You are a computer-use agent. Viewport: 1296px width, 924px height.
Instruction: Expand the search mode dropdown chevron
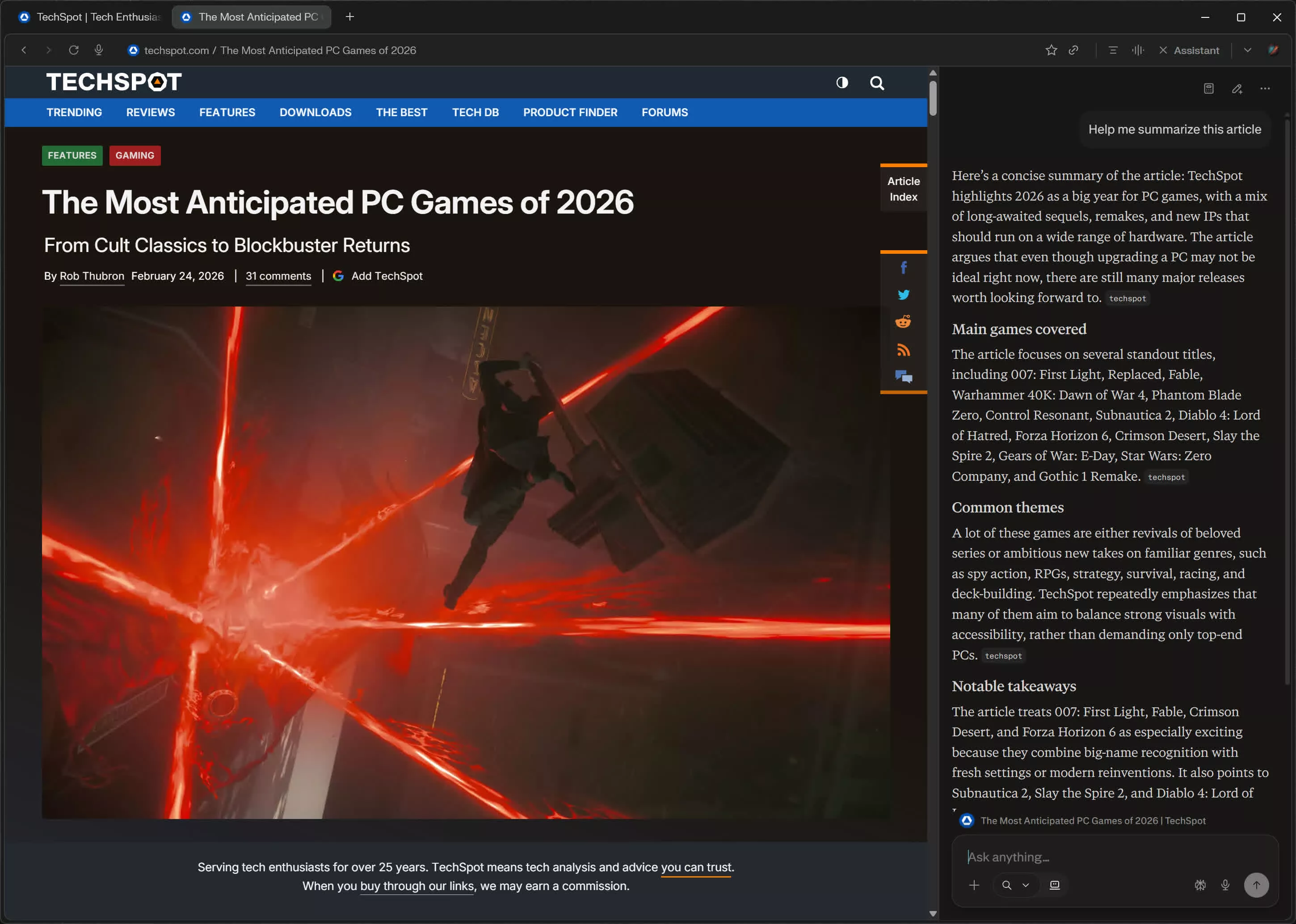coord(1025,885)
